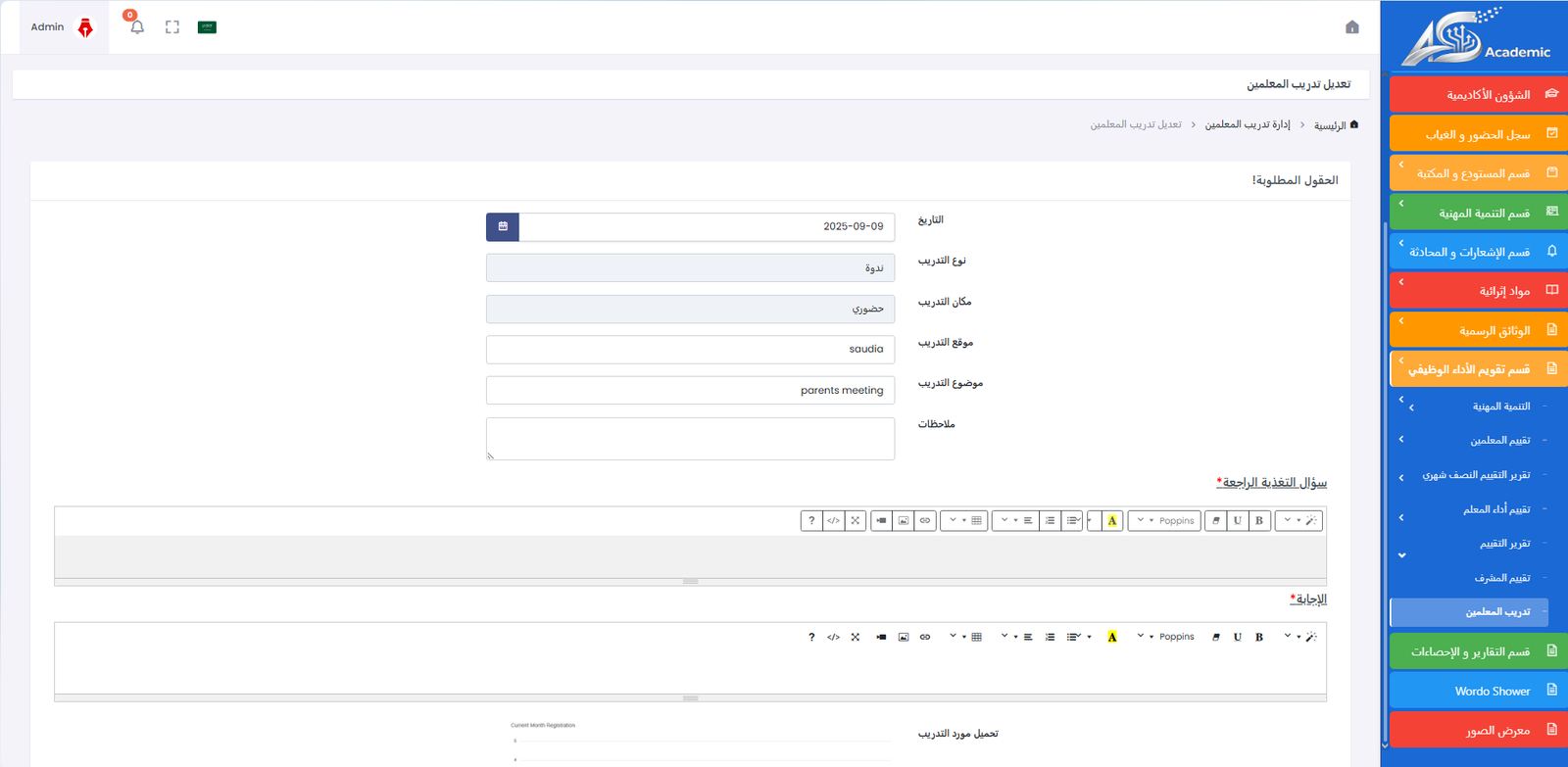The height and width of the screenshot is (767, 1568).
Task: Open Poppins font dropdown in feedback question editor
Action: click(1164, 521)
